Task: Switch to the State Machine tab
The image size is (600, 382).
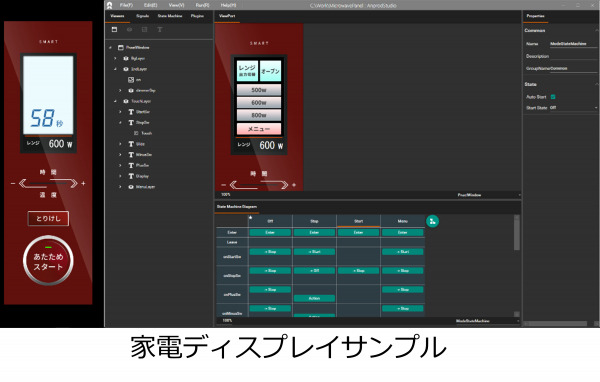Action: tap(170, 16)
